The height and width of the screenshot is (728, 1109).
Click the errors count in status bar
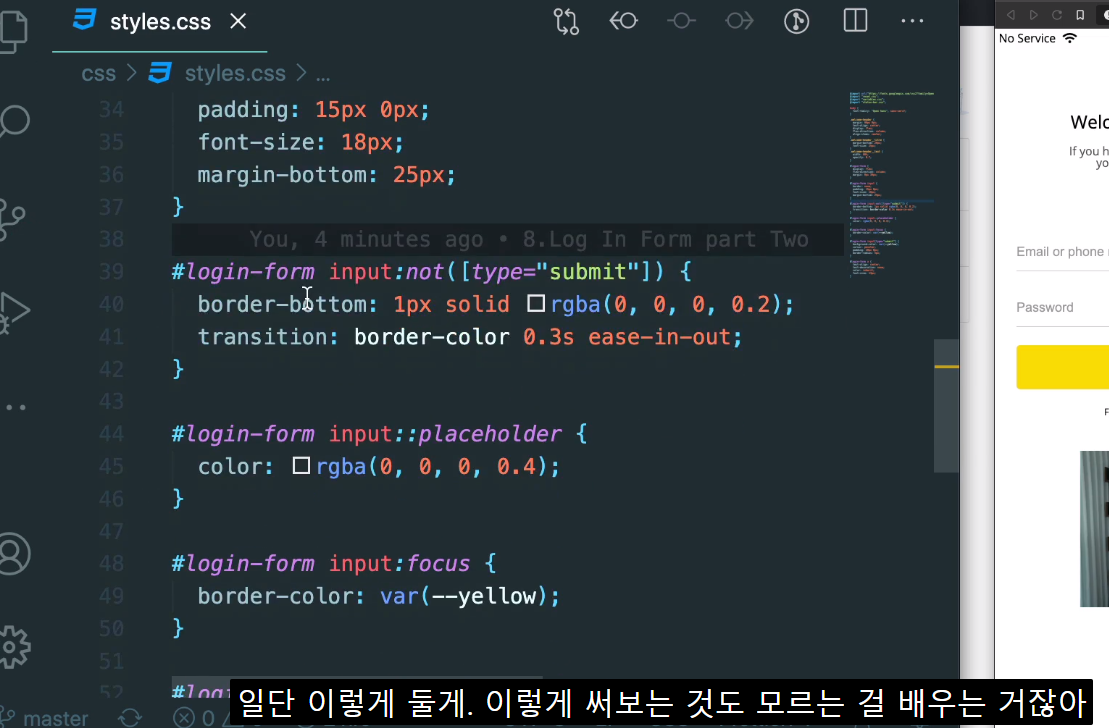195,718
